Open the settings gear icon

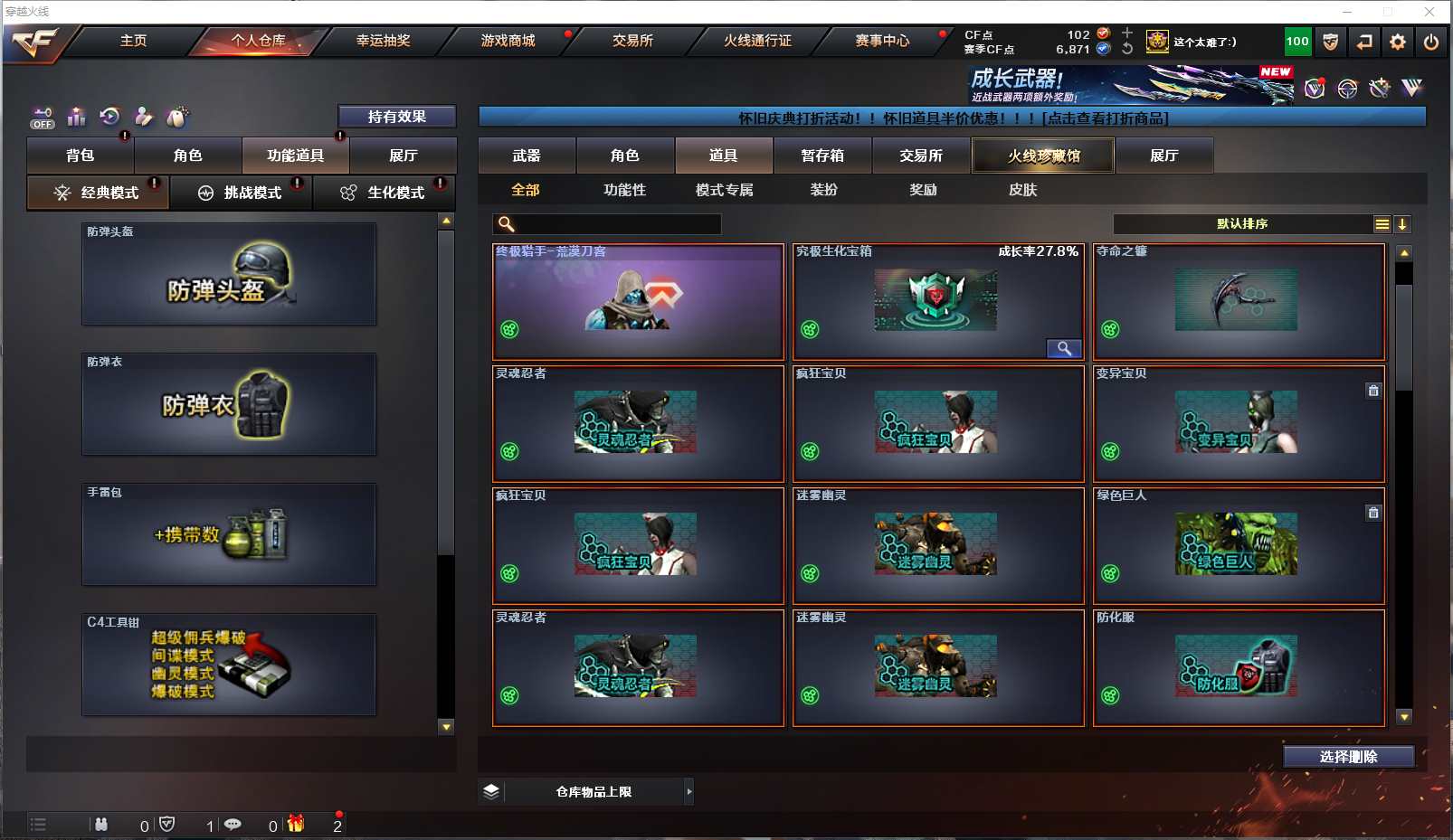[x=1398, y=42]
